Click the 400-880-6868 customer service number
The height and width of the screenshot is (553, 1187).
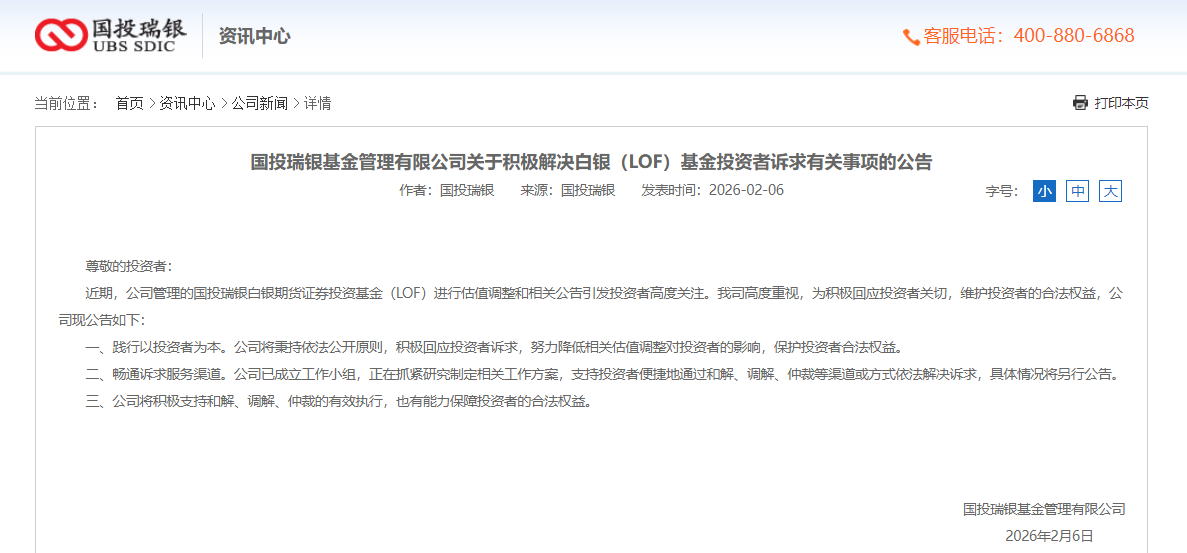pos(1073,36)
